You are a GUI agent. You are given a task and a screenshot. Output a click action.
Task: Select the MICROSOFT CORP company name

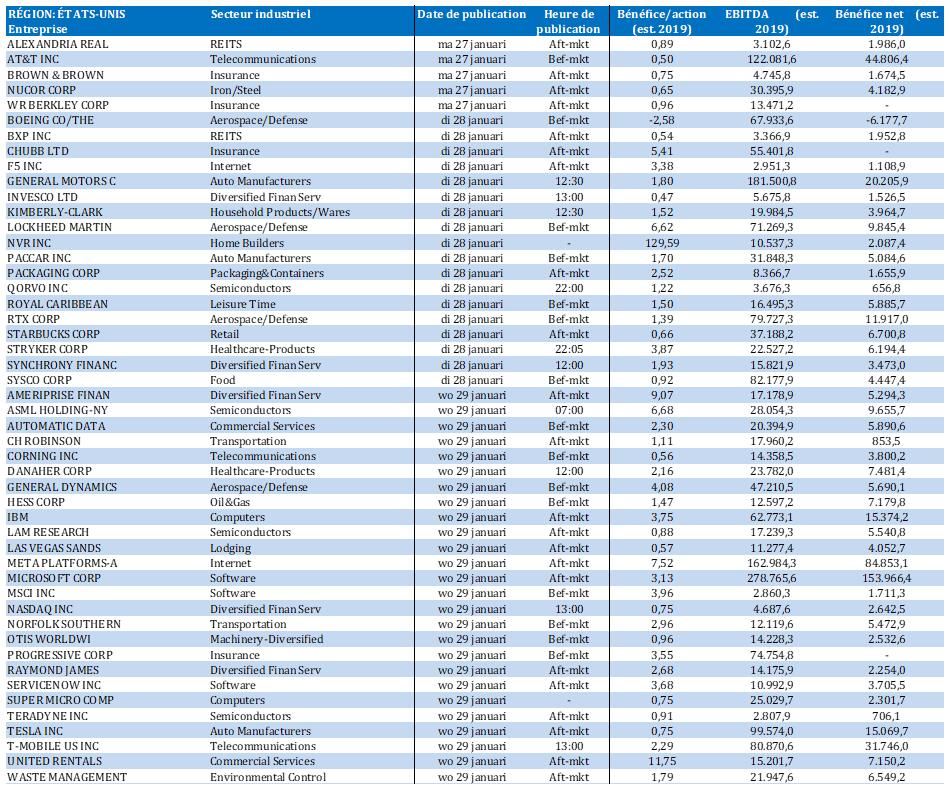click(x=54, y=579)
